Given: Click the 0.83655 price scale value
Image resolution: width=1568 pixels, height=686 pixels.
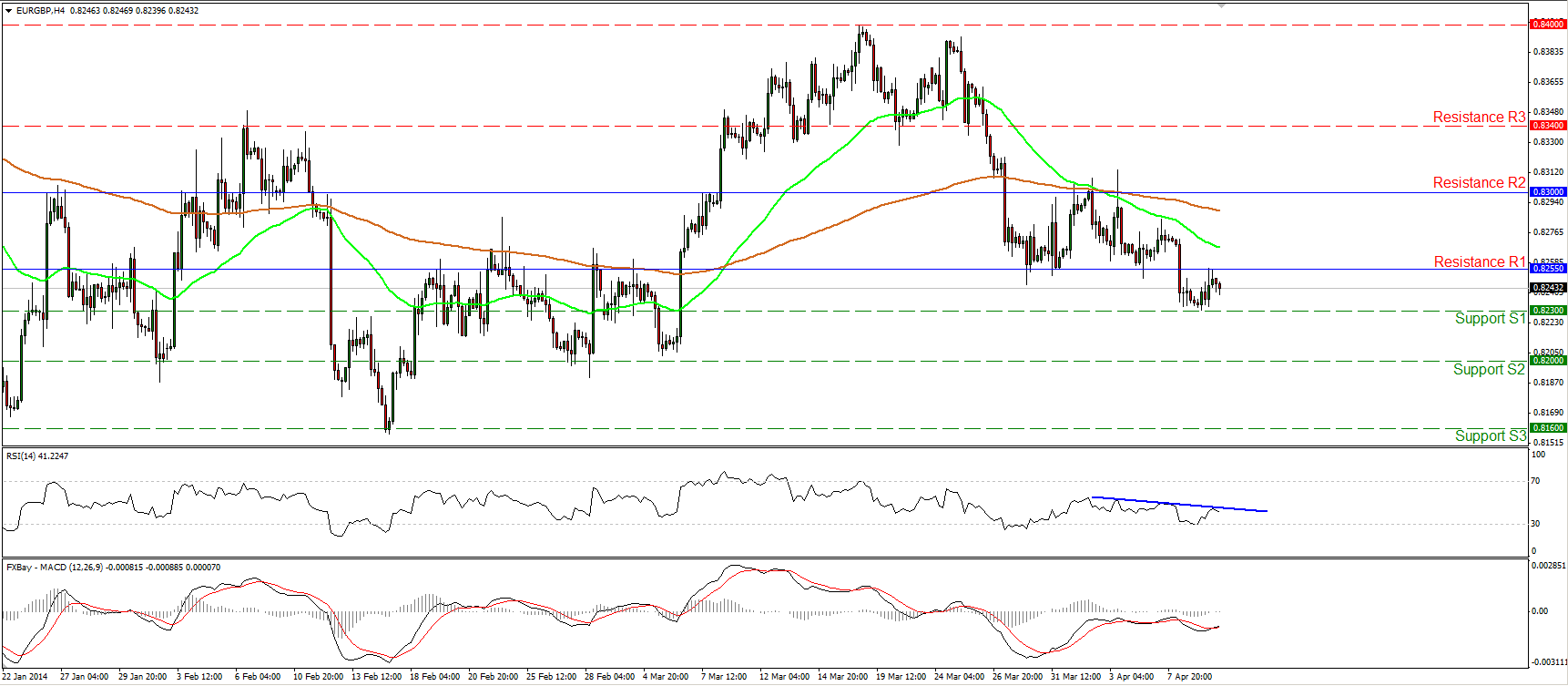Looking at the screenshot, I should coord(1548,82).
